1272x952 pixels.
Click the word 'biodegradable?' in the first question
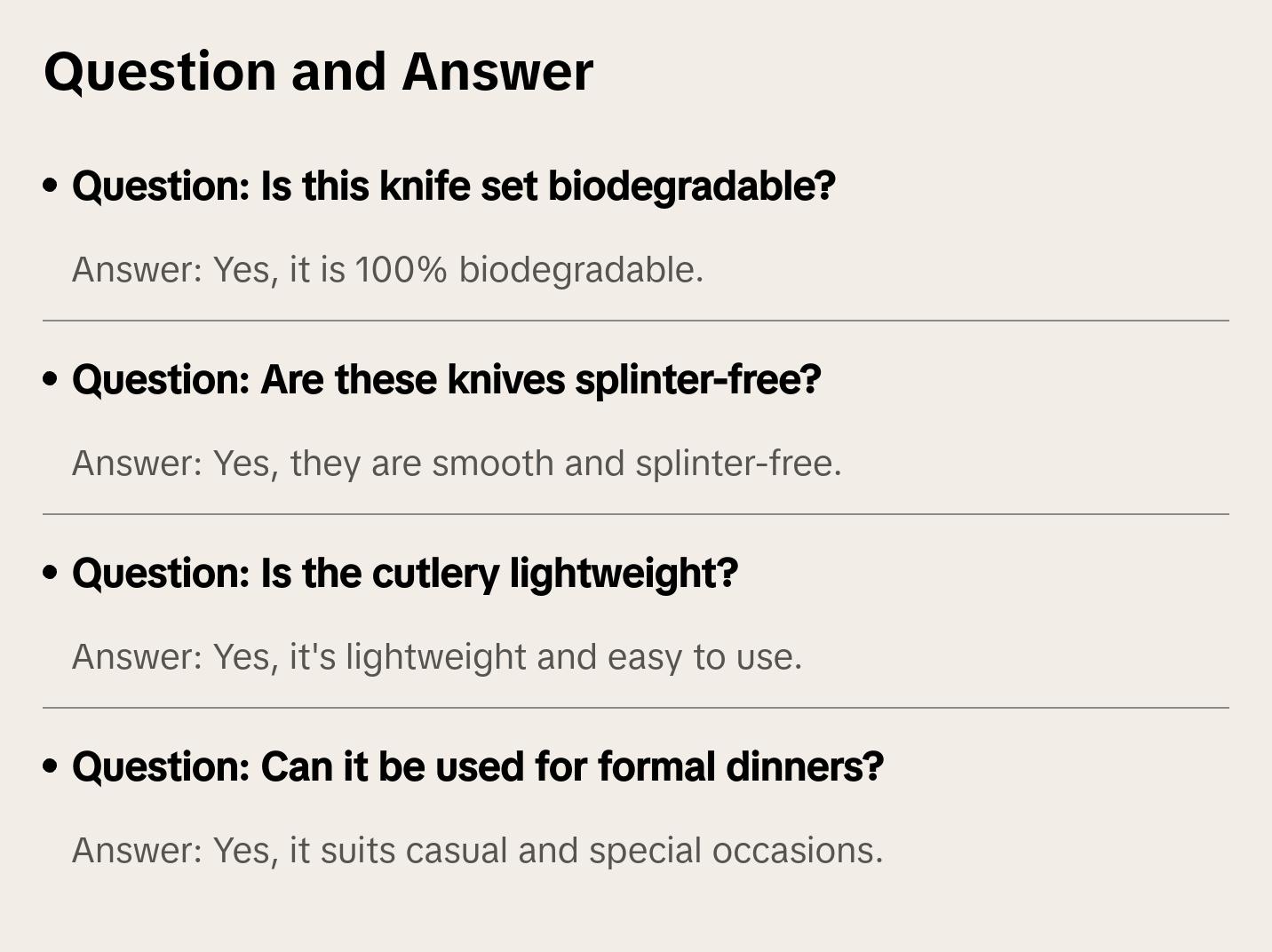pos(691,186)
